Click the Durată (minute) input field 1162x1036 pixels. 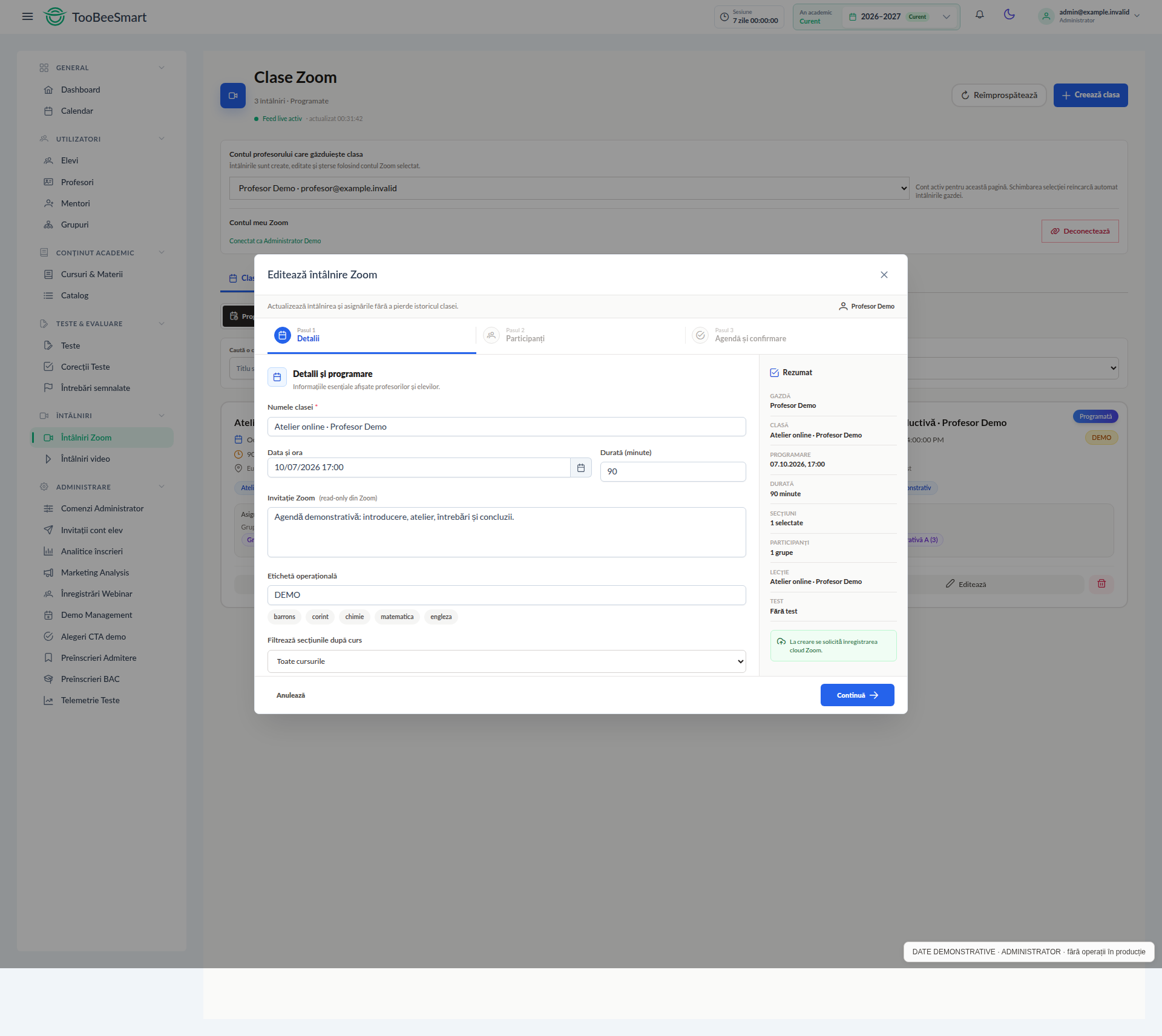[x=672, y=471]
